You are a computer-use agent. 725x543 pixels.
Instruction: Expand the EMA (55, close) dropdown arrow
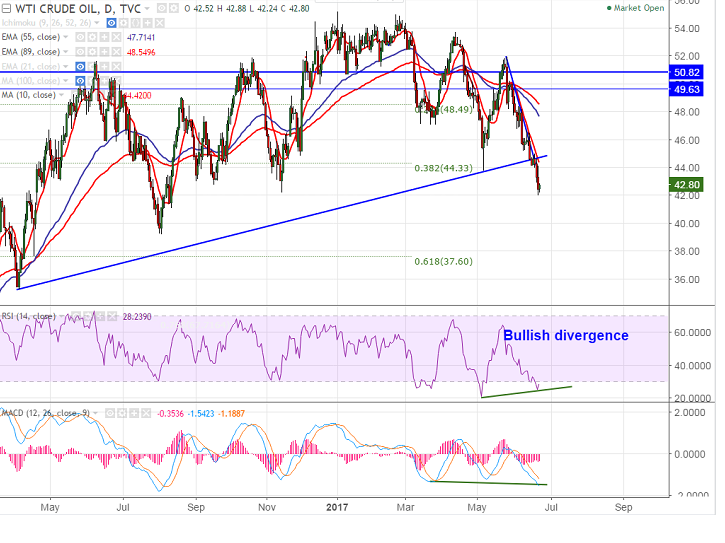66,37
